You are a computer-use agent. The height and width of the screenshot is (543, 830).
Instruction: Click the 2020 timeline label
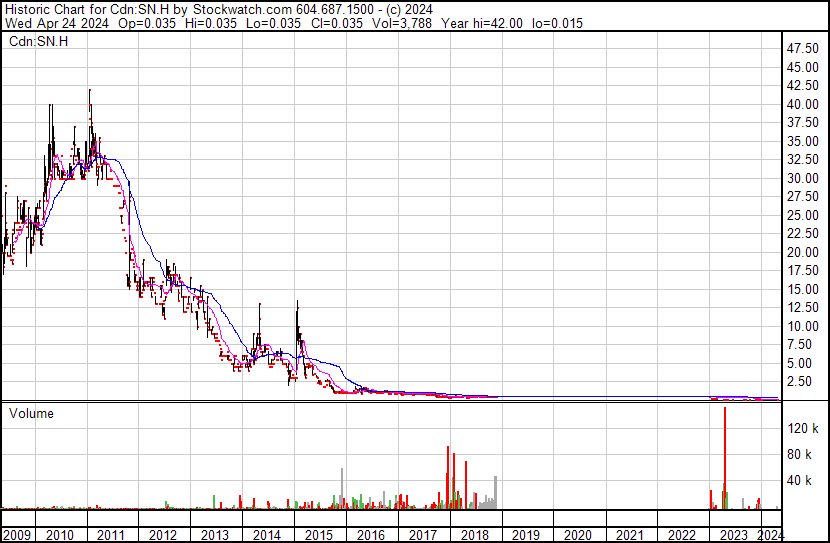[x=578, y=535]
